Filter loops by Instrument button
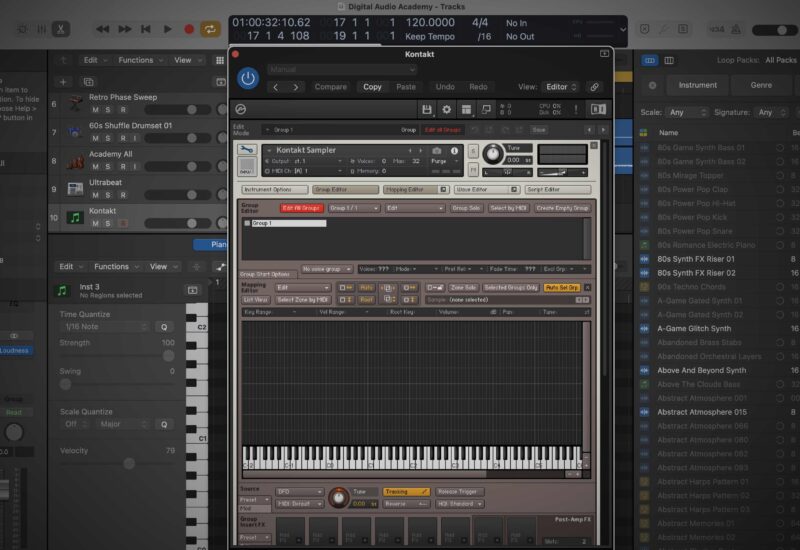 pyautogui.click(x=697, y=85)
